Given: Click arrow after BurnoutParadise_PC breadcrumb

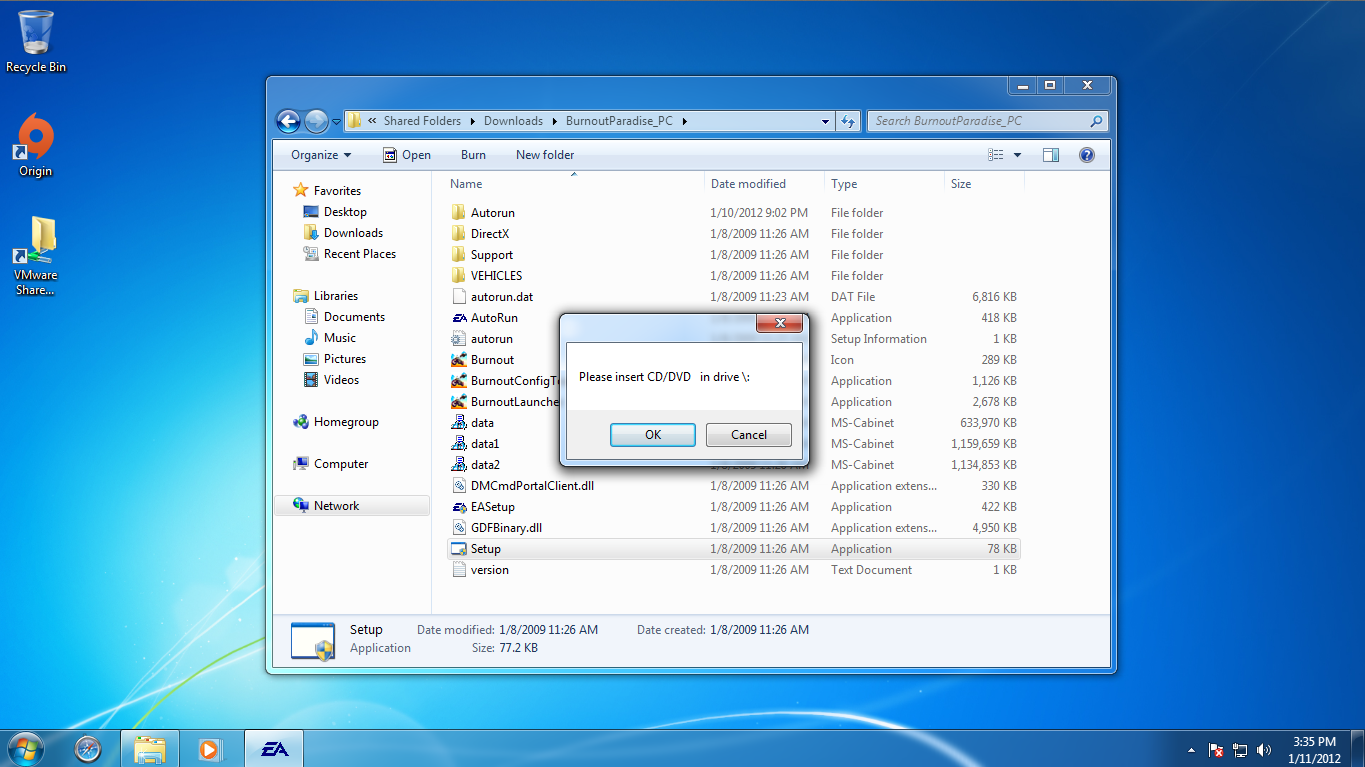Looking at the screenshot, I should click(x=685, y=121).
